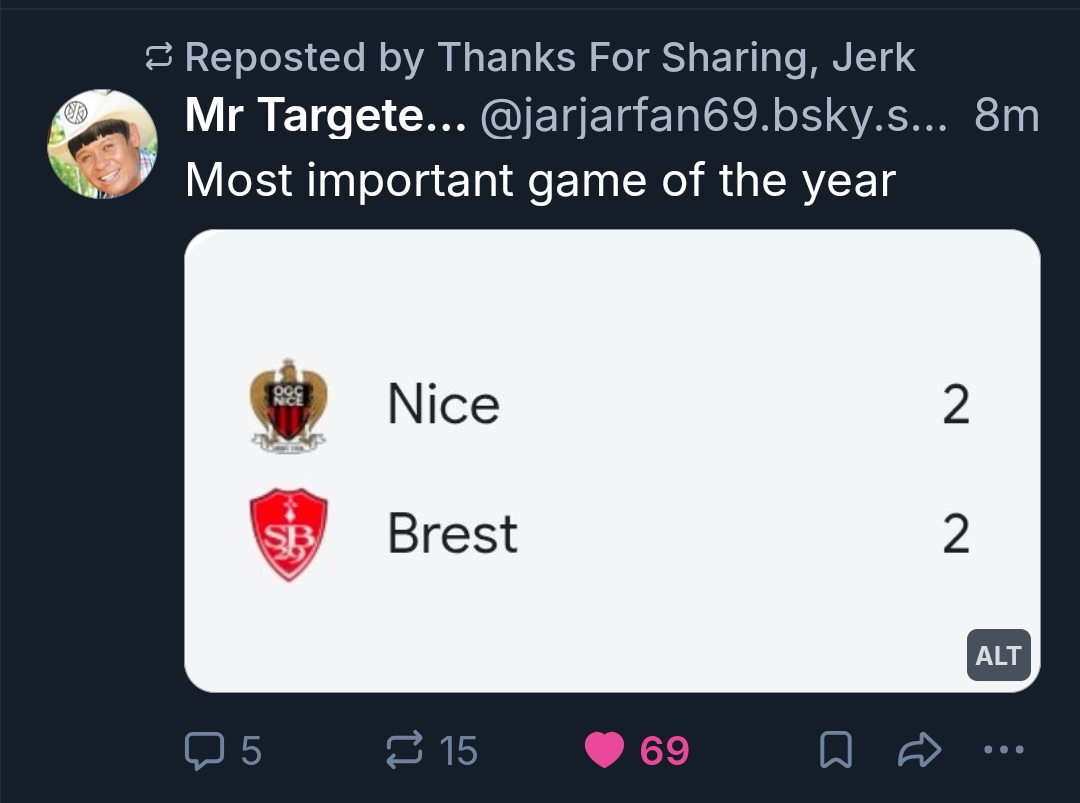1080x803 pixels.
Task: Click the repost count 15
Action: 459,749
